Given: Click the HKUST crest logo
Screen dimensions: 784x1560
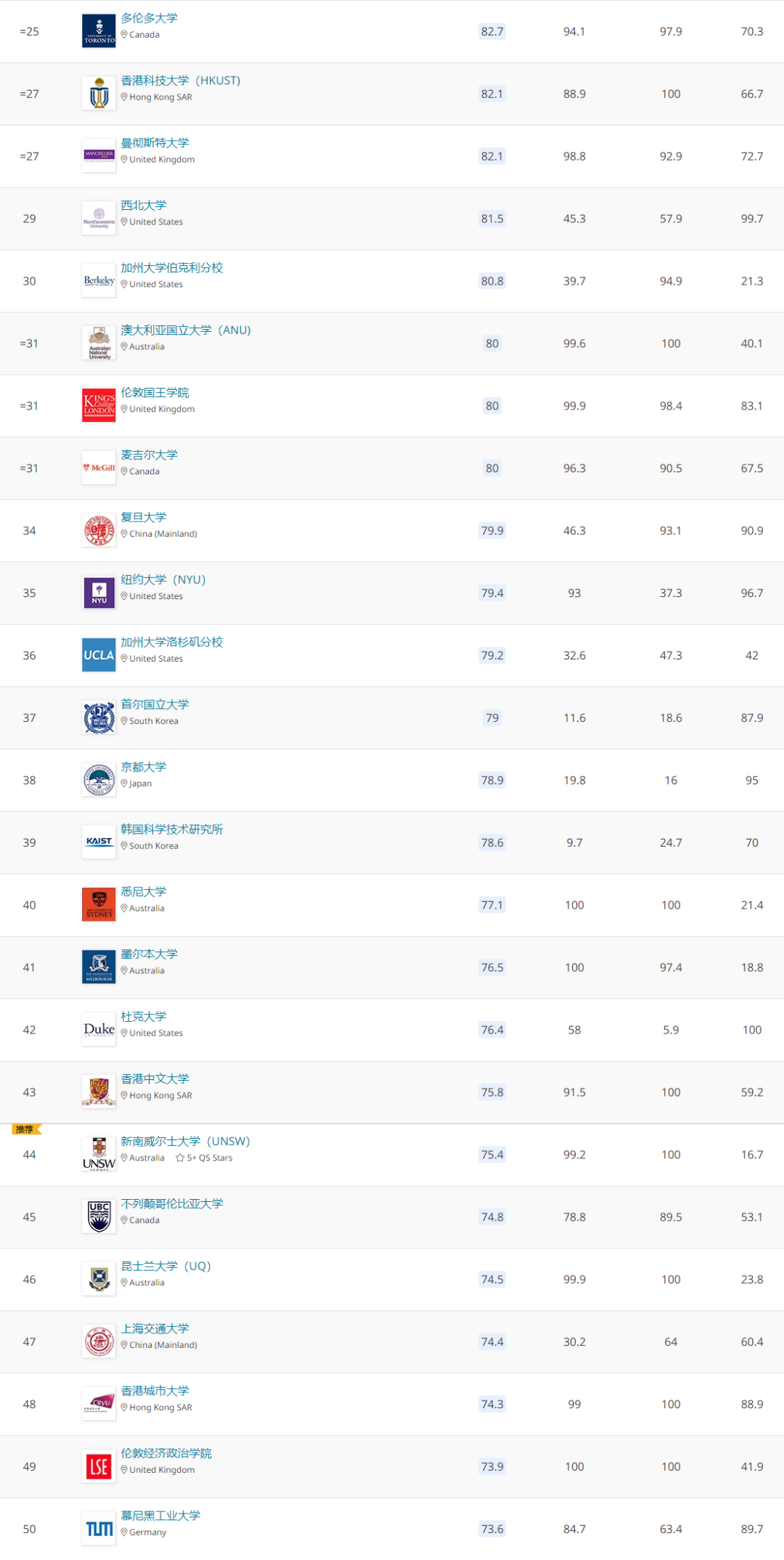Looking at the screenshot, I should [99, 94].
